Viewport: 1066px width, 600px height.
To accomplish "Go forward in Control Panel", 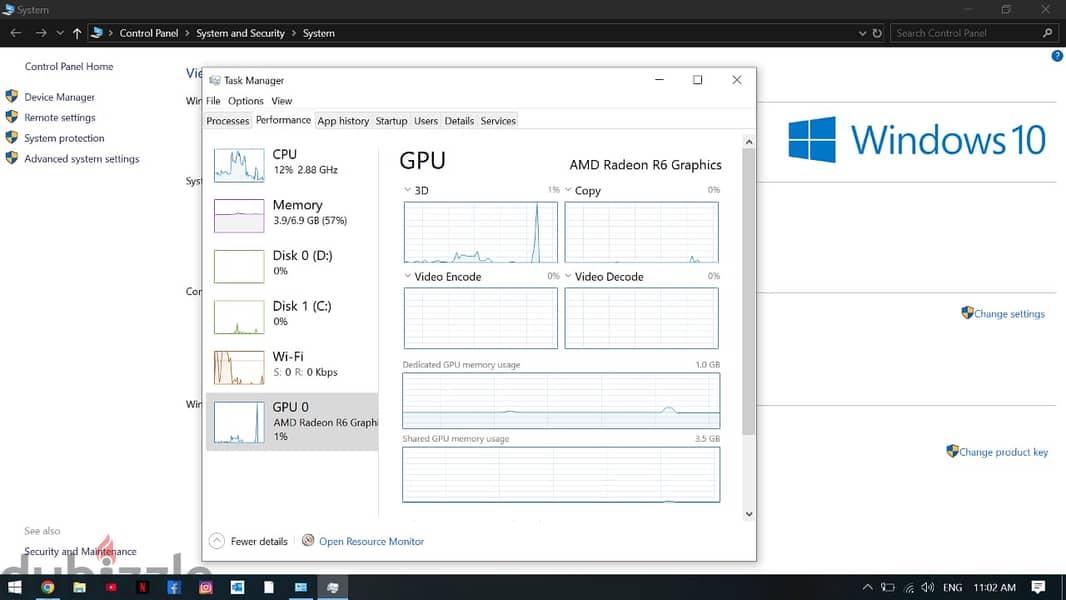I will (x=41, y=33).
